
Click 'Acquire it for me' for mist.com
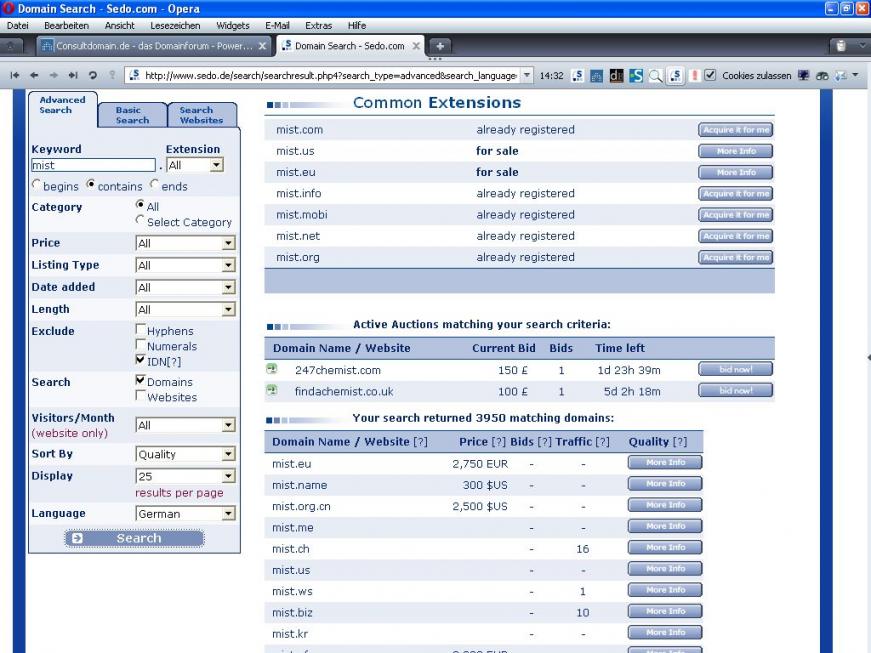pyautogui.click(x=735, y=130)
